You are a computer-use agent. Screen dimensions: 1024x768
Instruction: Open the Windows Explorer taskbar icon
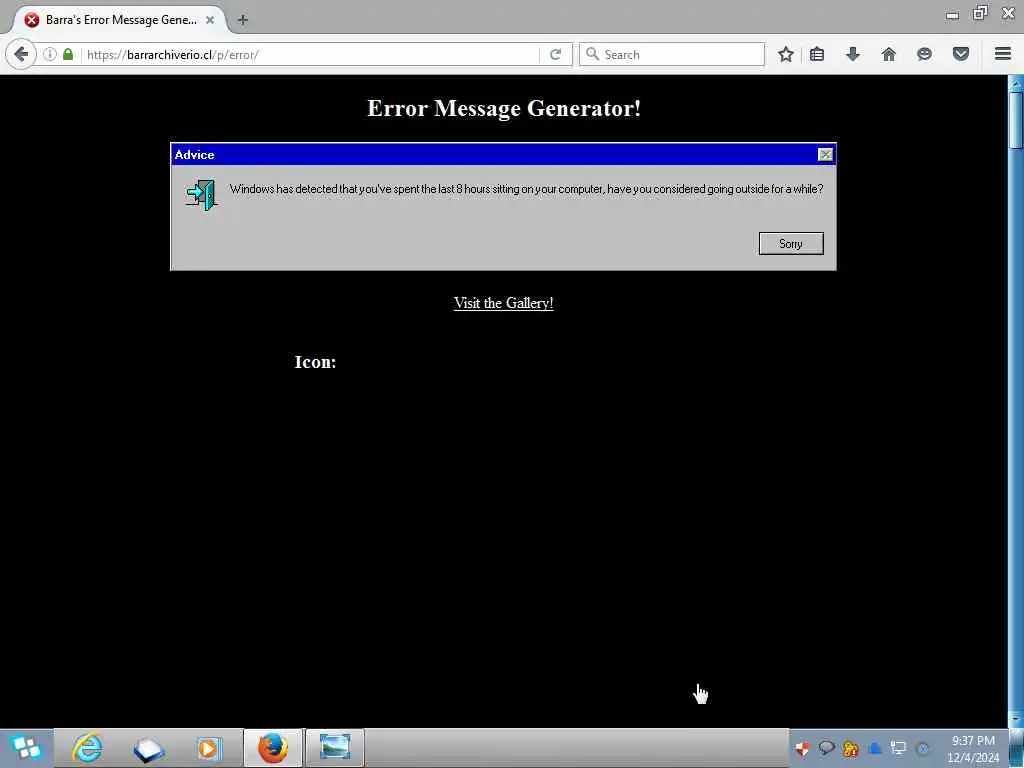pyautogui.click(x=148, y=748)
